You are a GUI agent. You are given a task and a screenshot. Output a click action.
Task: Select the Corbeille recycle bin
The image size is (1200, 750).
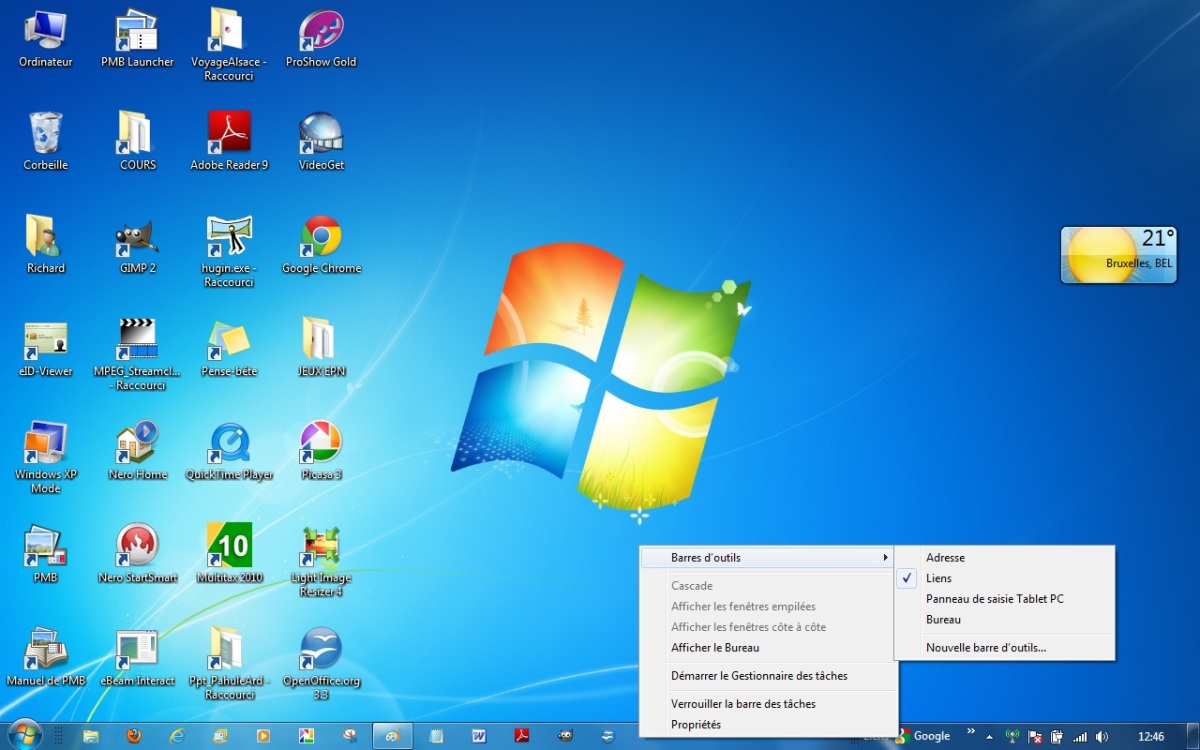click(46, 142)
